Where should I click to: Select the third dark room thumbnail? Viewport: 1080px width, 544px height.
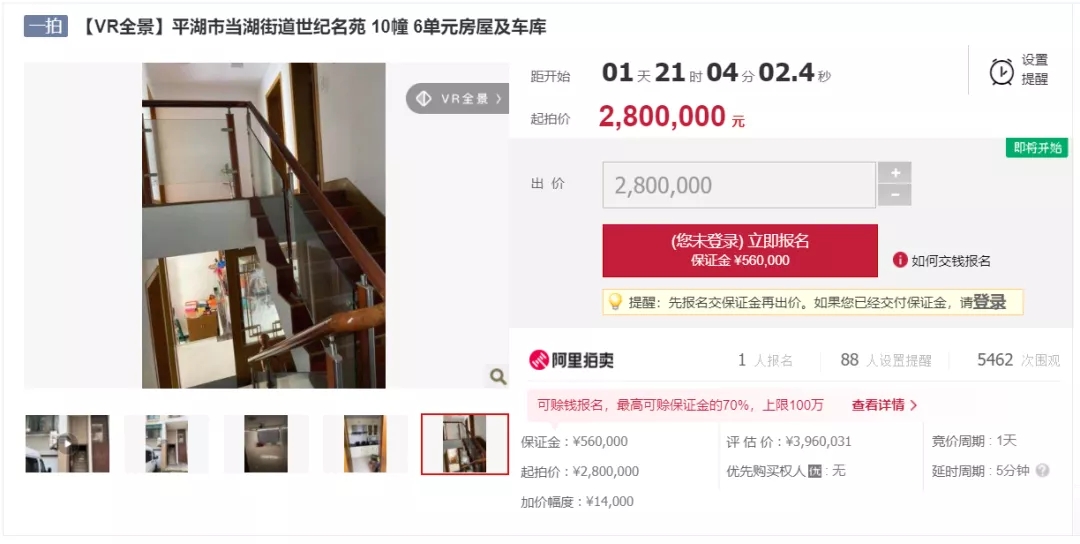pos(266,443)
